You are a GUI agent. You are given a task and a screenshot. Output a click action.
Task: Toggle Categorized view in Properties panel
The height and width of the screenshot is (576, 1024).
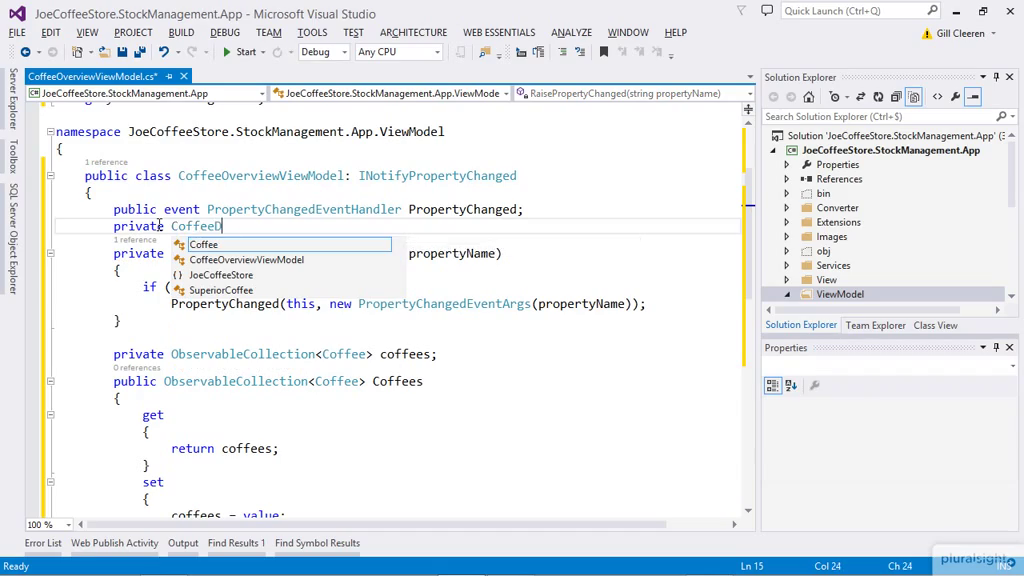pyautogui.click(x=773, y=386)
